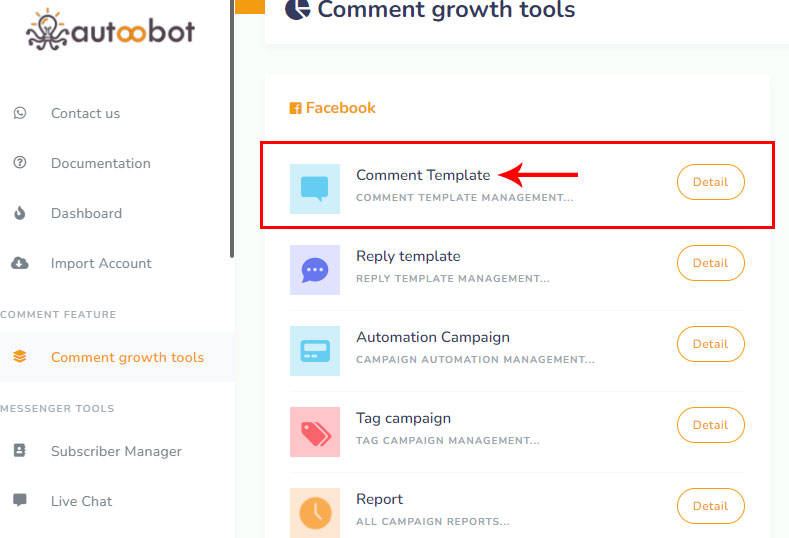The image size is (789, 538).
Task: Click the blue Comment Template speech icon
Action: pos(315,188)
